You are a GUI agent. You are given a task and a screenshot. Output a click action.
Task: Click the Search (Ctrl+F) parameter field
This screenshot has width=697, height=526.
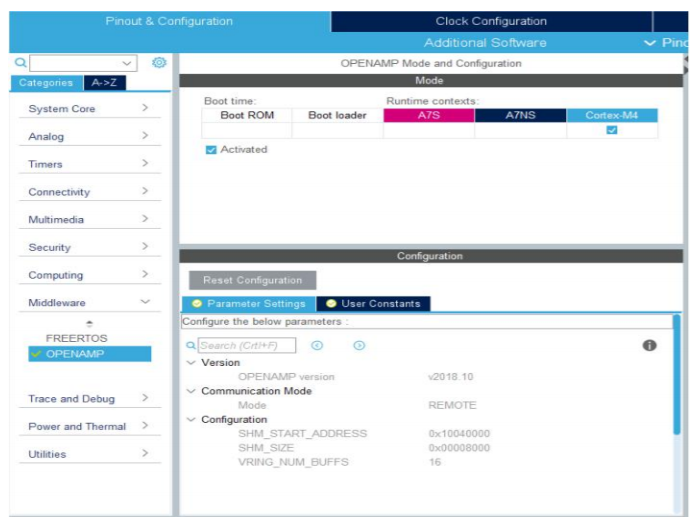click(x=247, y=345)
